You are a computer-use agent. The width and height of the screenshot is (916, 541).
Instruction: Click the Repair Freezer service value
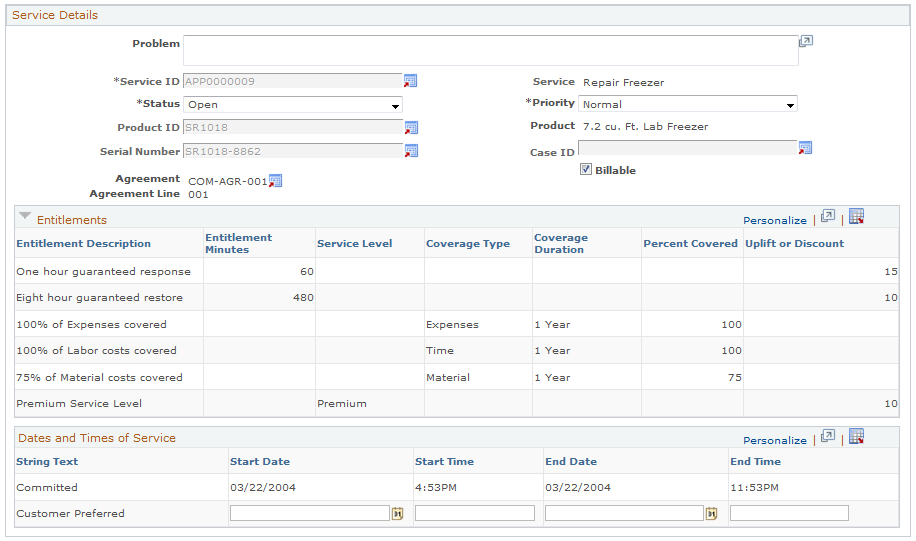pyautogui.click(x=623, y=82)
